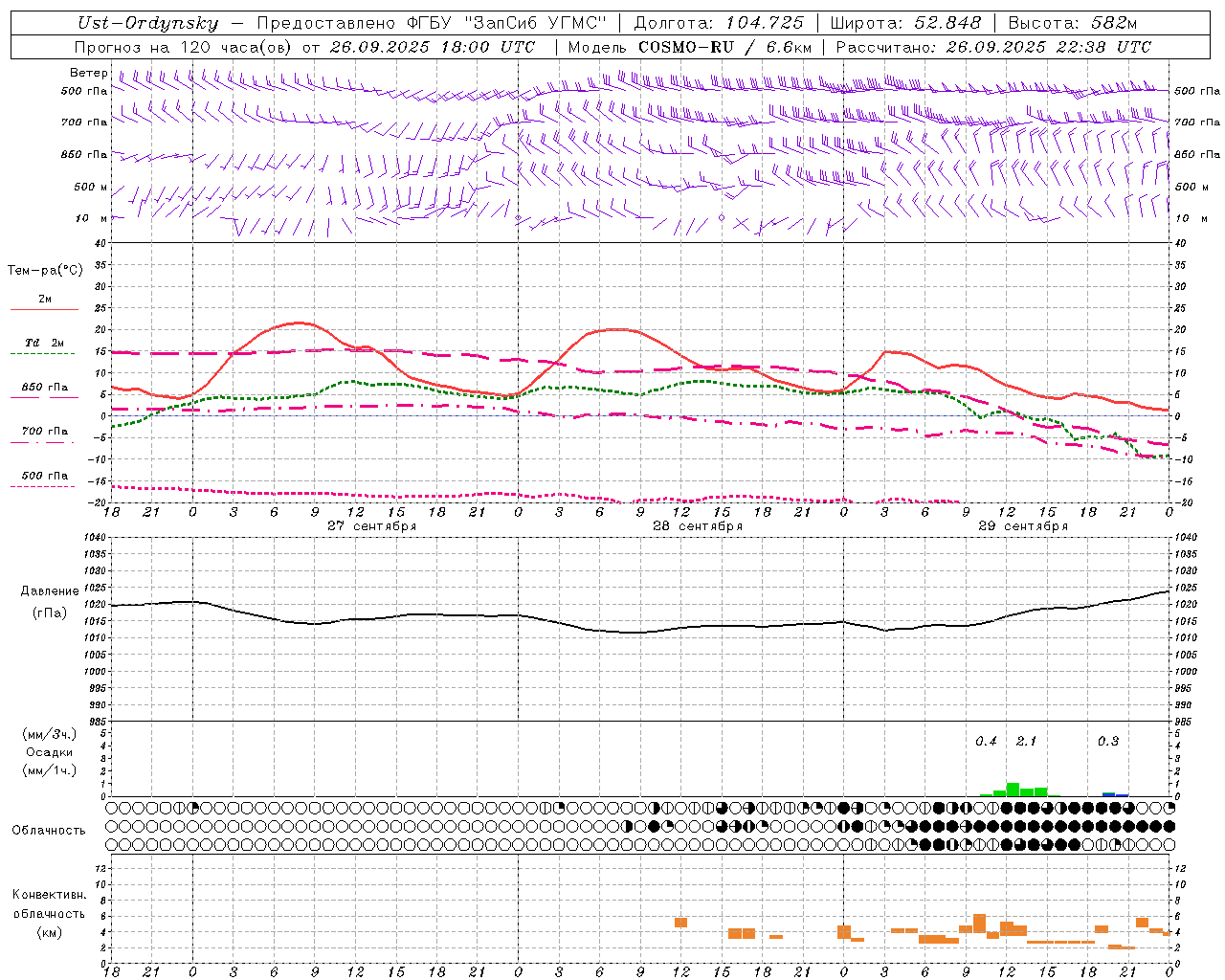1225x980 pixels.
Task: Select the Td 2м dew point legend entry
Action: [44, 343]
